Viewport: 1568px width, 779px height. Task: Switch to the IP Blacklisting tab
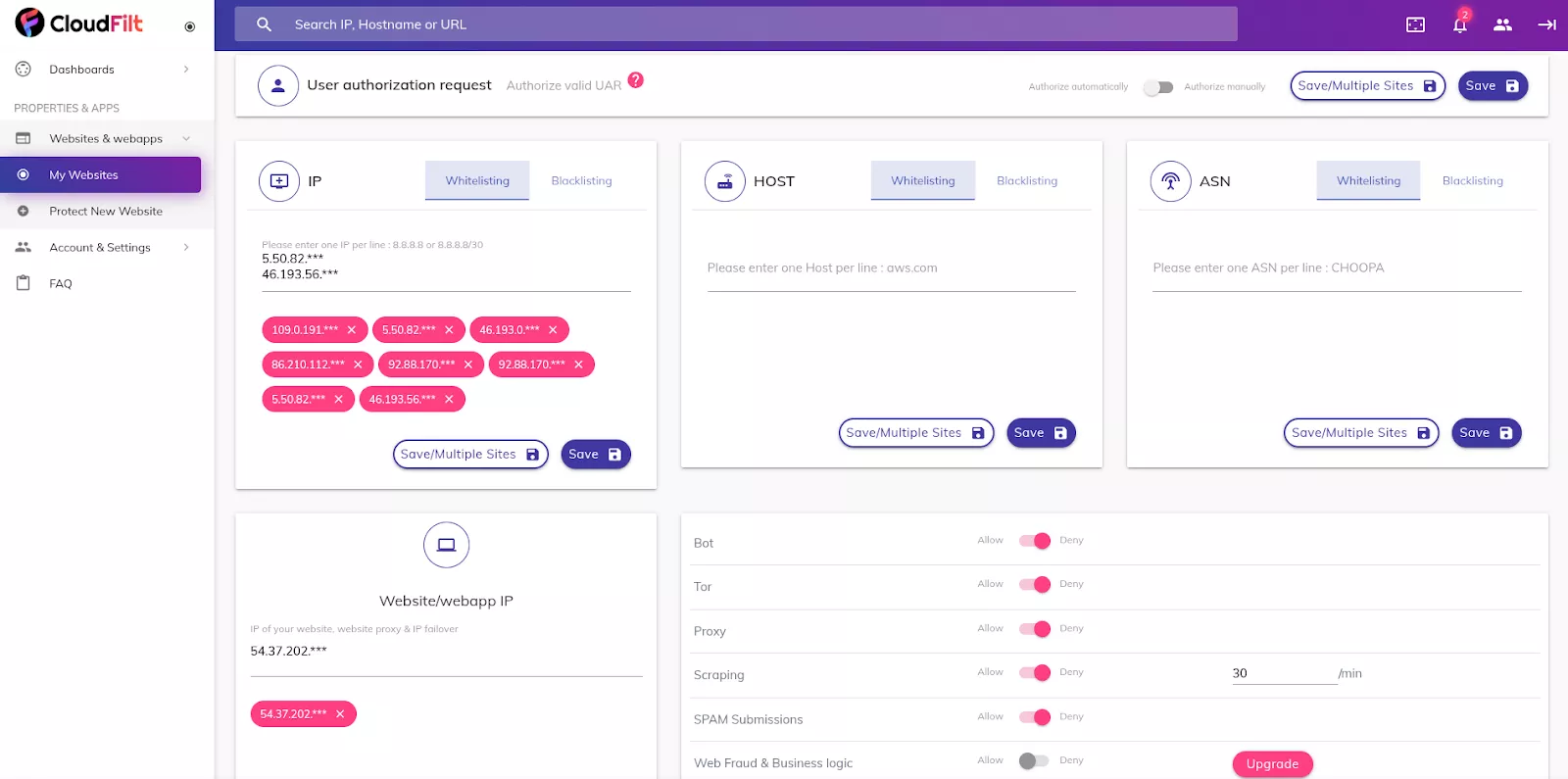(x=581, y=181)
